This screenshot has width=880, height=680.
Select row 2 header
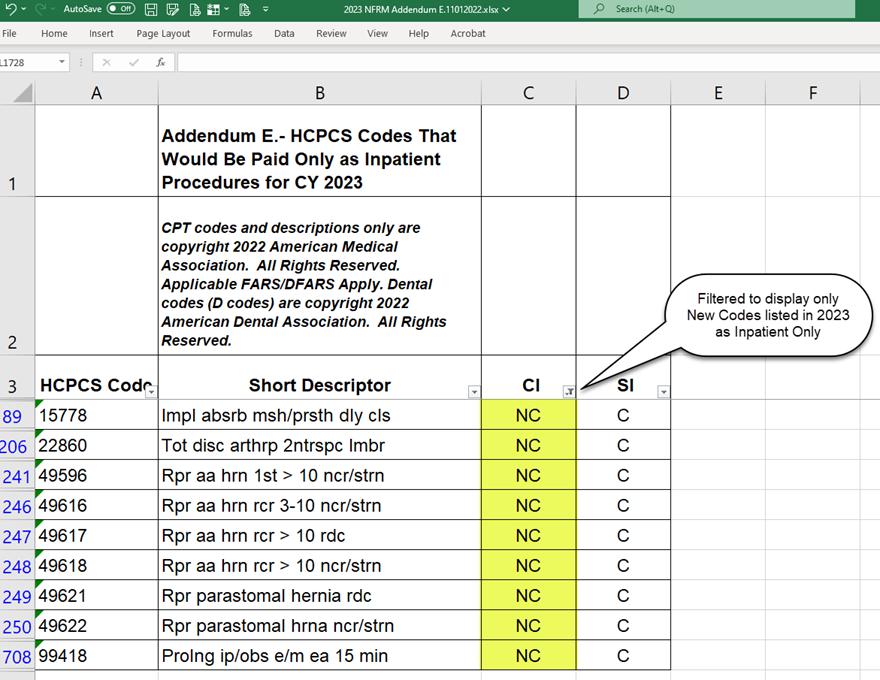[17, 275]
